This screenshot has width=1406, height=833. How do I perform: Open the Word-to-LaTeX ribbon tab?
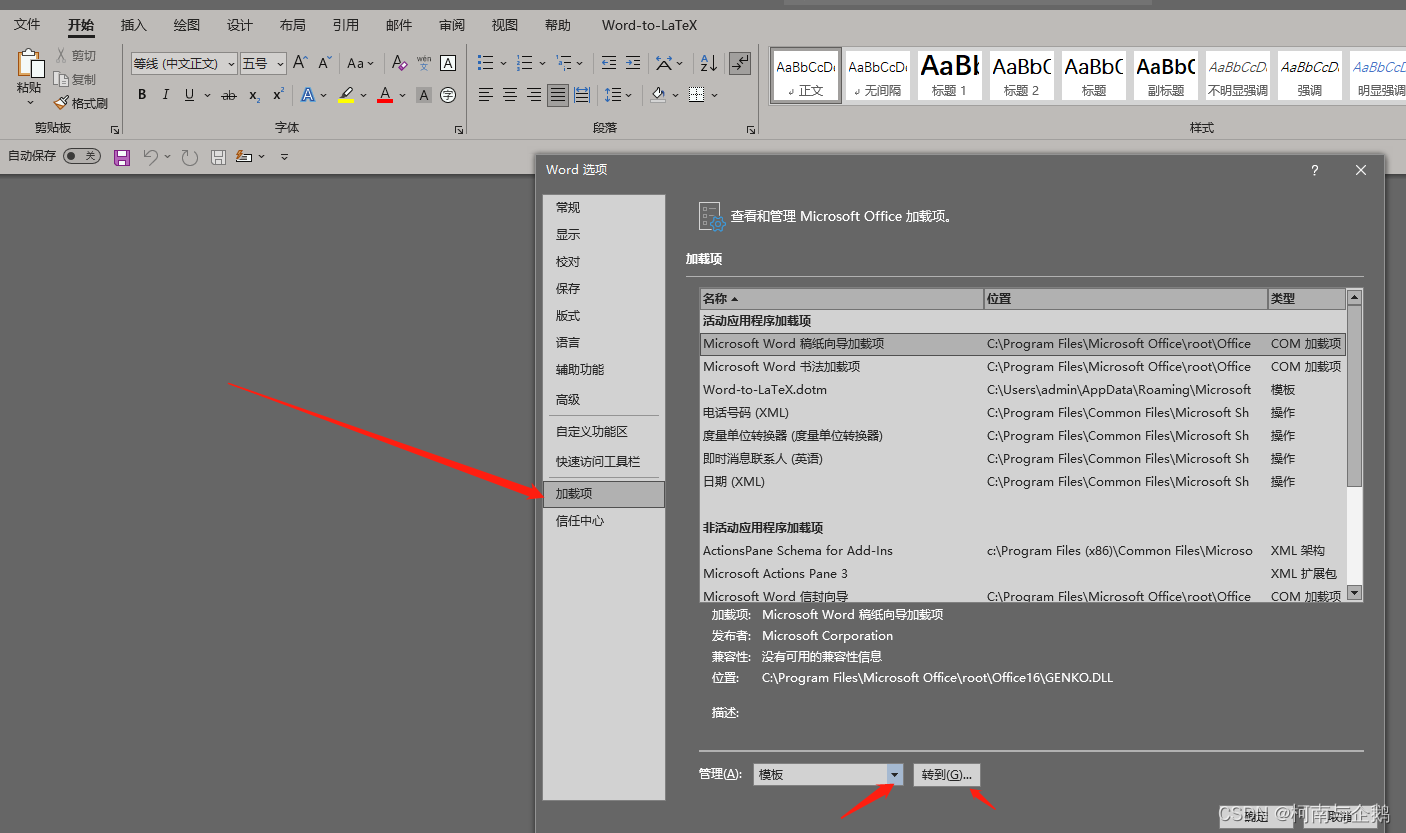point(649,25)
